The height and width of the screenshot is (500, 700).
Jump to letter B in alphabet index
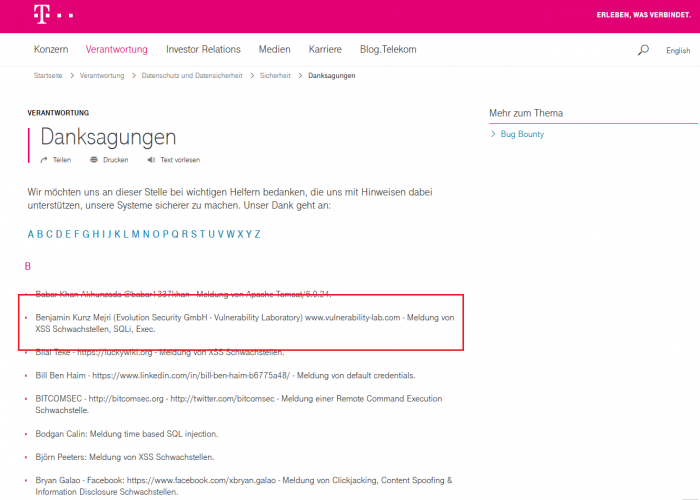pyautogui.click(x=40, y=234)
